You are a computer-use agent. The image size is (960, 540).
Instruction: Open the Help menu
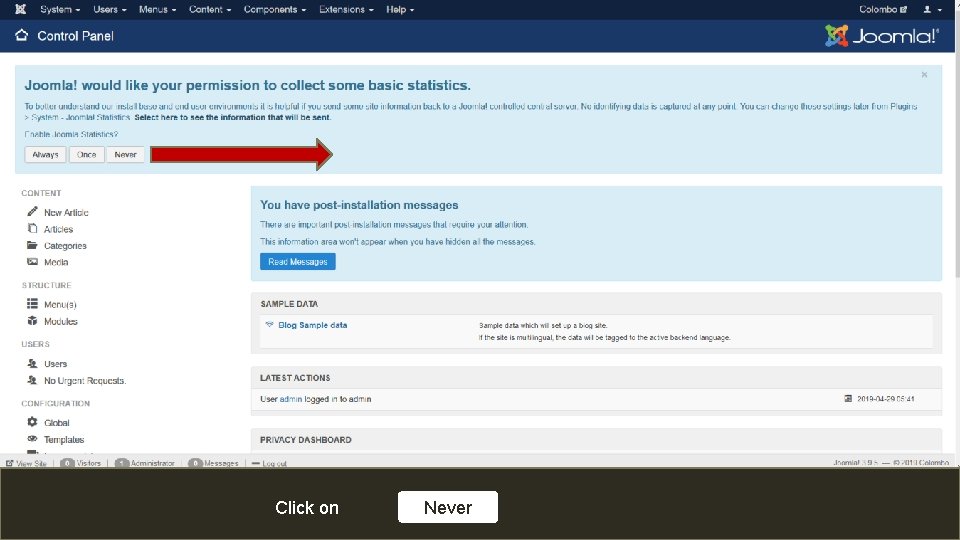pos(400,9)
